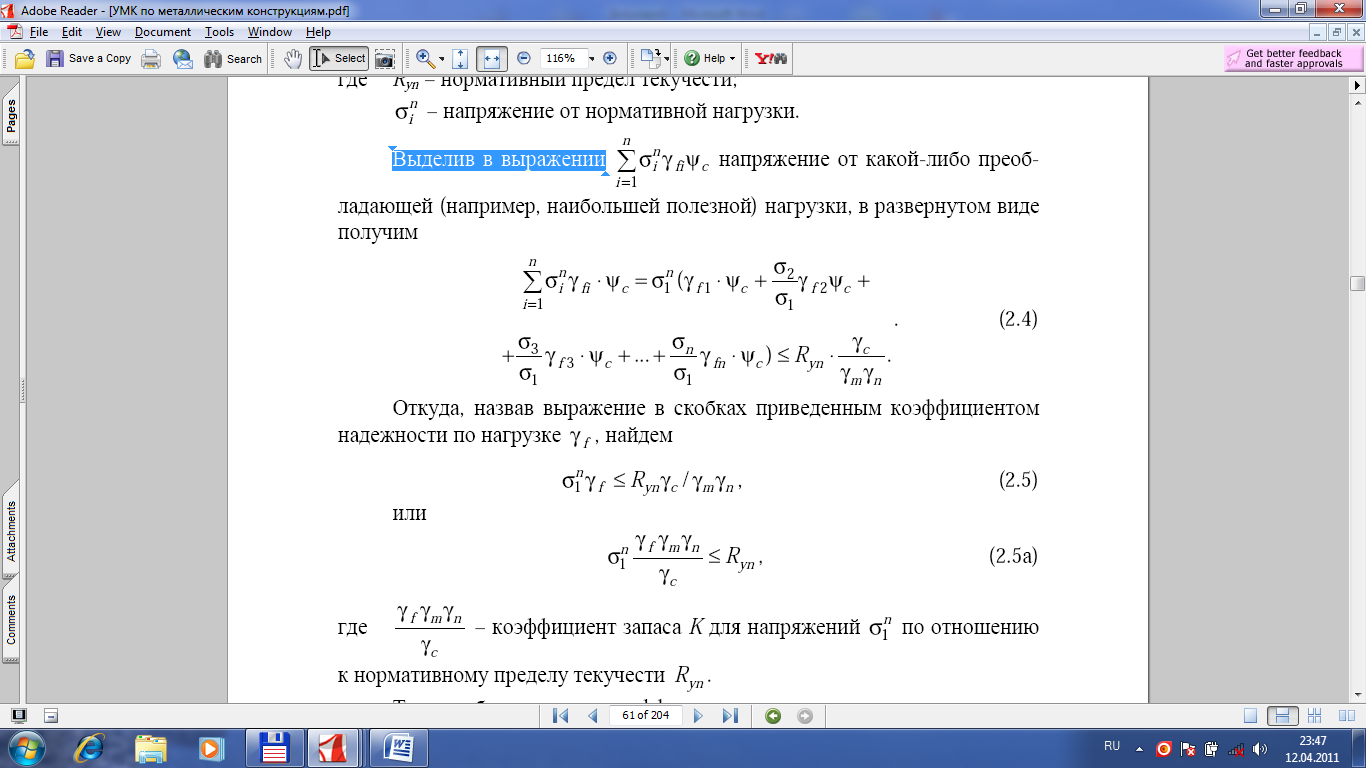Screen dimensions: 1366x768
Task: Switch to Continuous-Facing page layout
Action: 1316,715
